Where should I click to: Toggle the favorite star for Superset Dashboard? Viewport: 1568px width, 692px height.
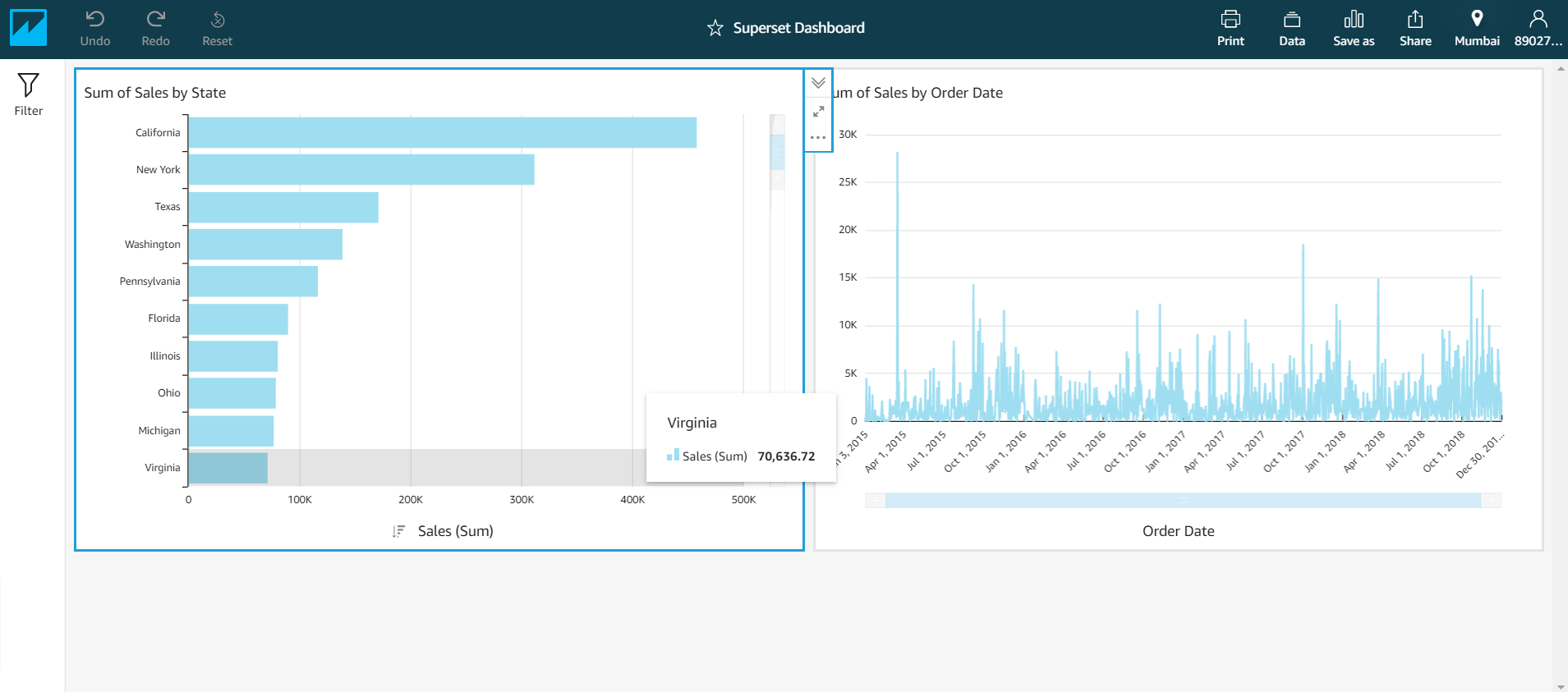point(715,29)
